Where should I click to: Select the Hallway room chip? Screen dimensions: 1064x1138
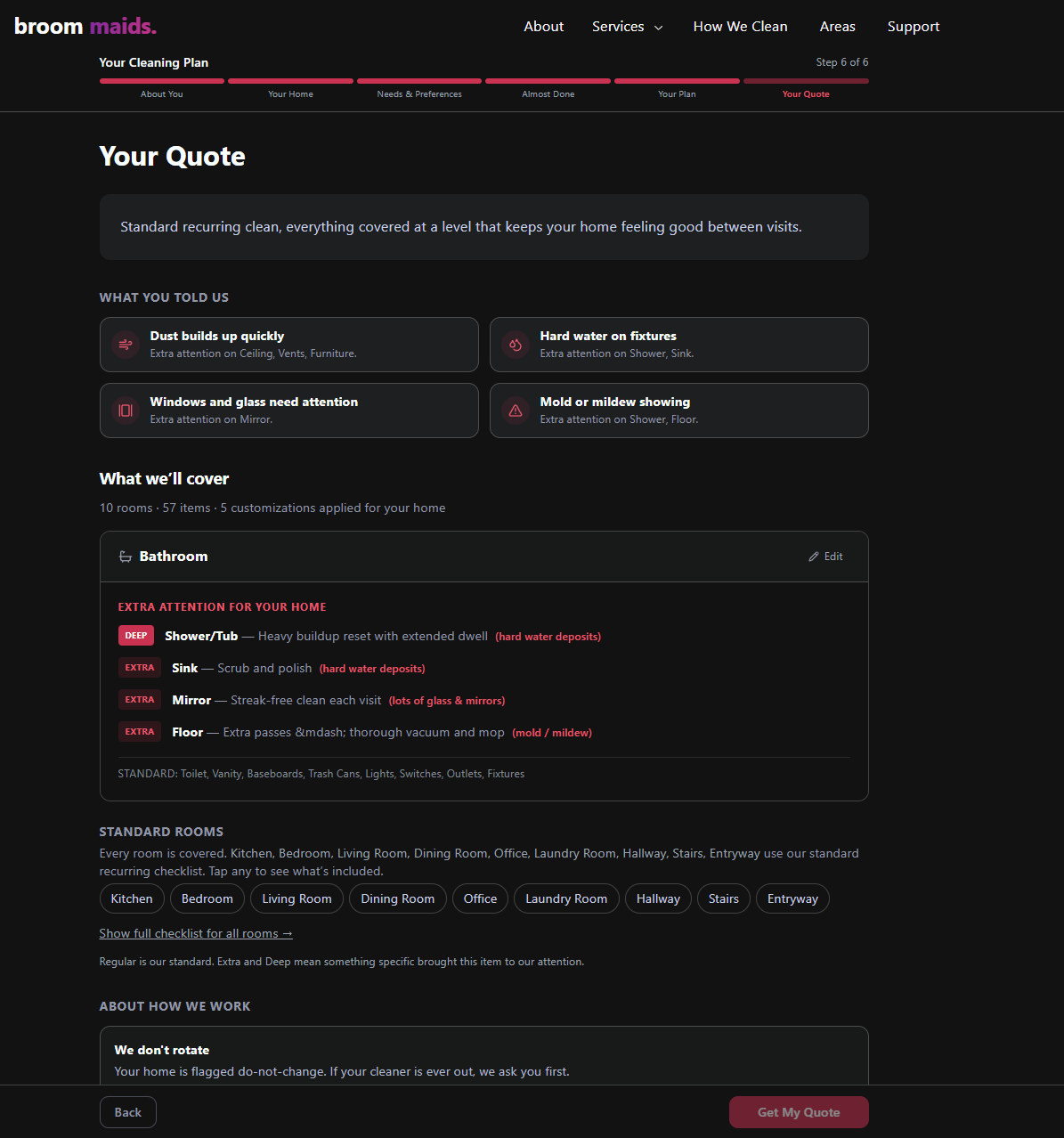pos(658,898)
